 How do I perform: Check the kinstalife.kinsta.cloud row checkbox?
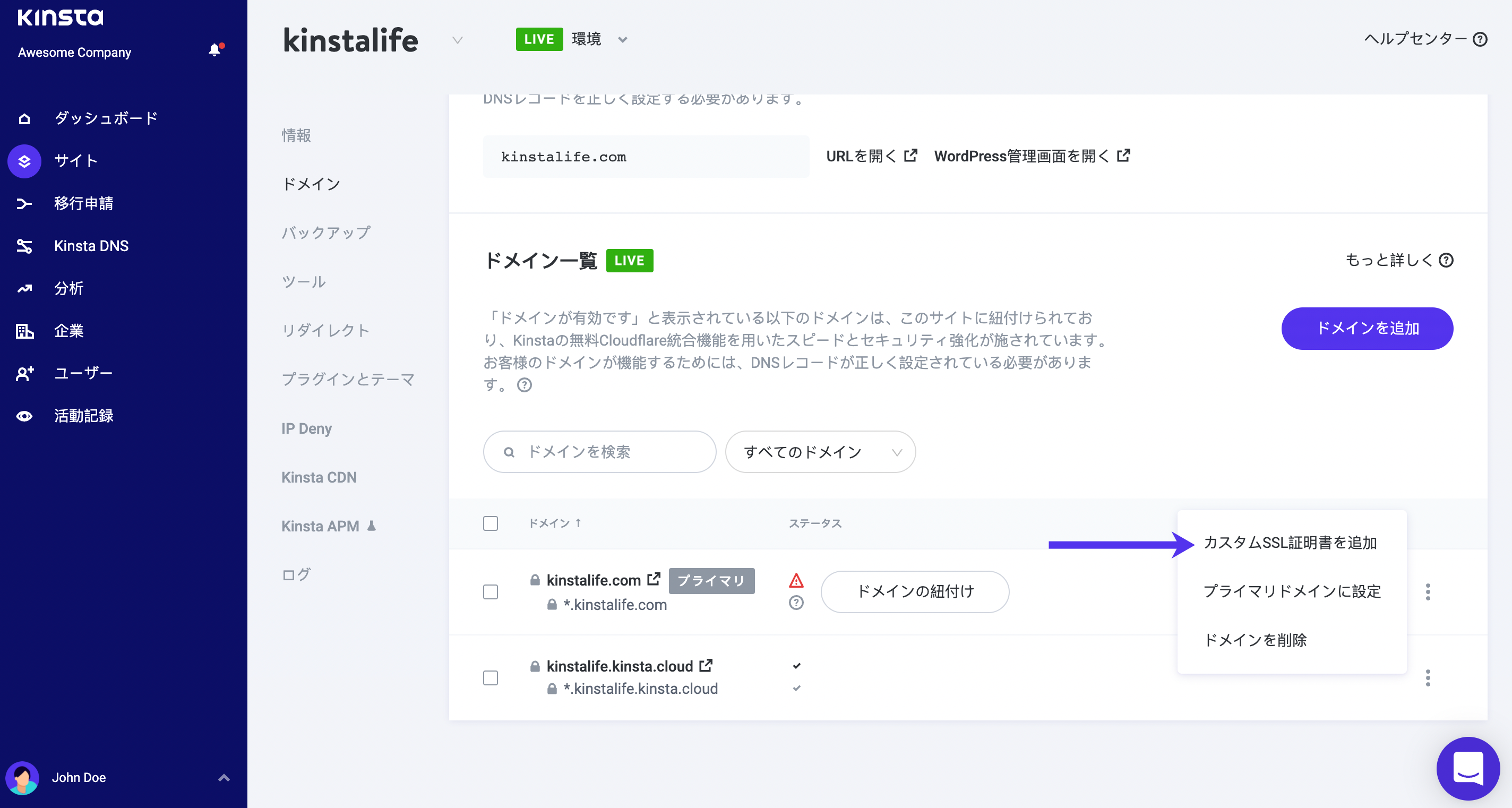click(x=490, y=678)
